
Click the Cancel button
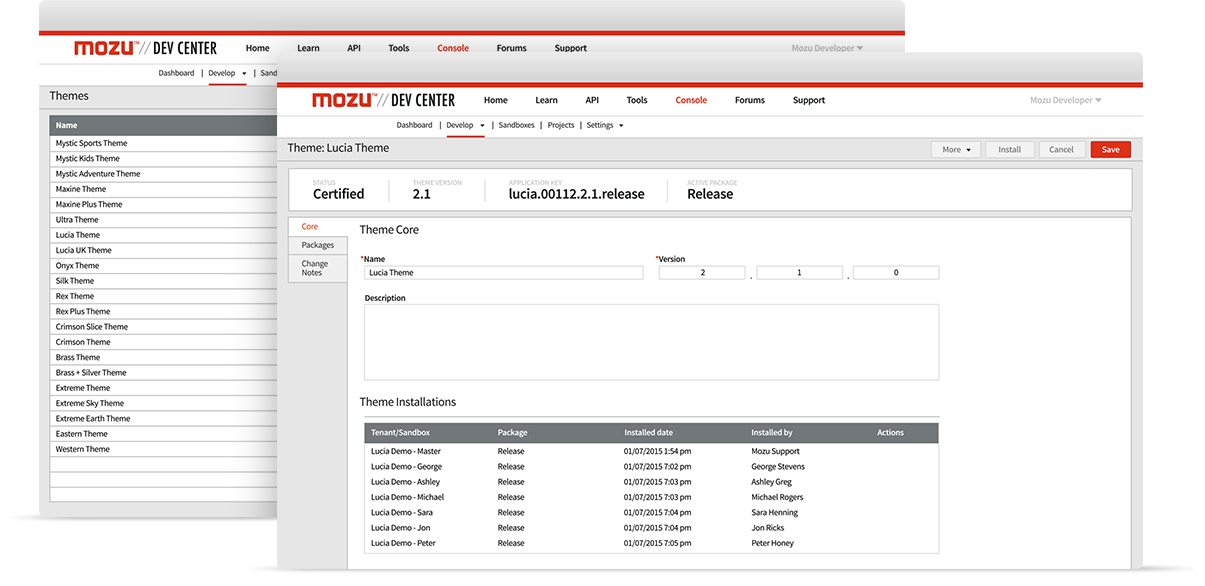click(1061, 149)
